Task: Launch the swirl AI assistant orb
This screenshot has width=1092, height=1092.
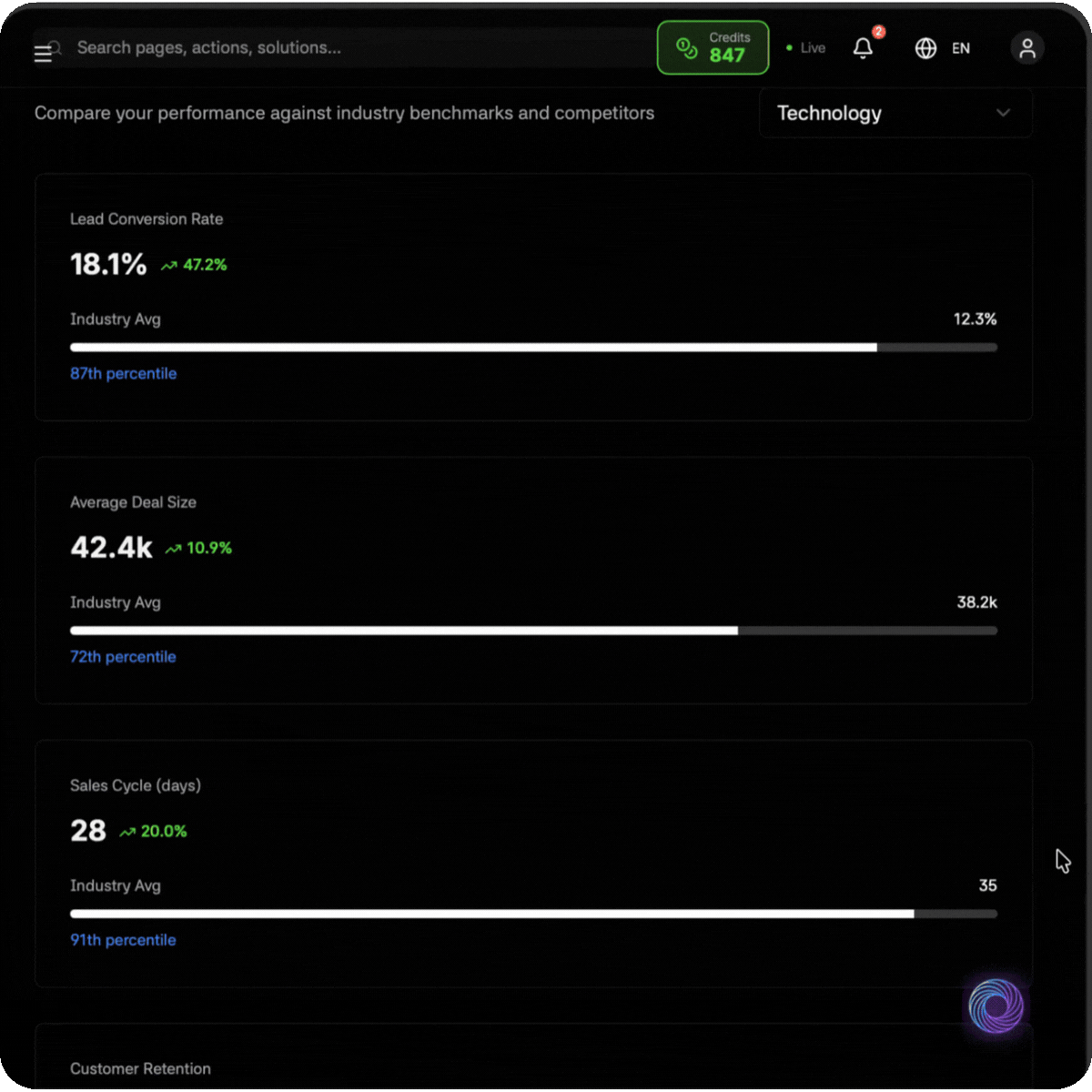Action: [x=996, y=1006]
